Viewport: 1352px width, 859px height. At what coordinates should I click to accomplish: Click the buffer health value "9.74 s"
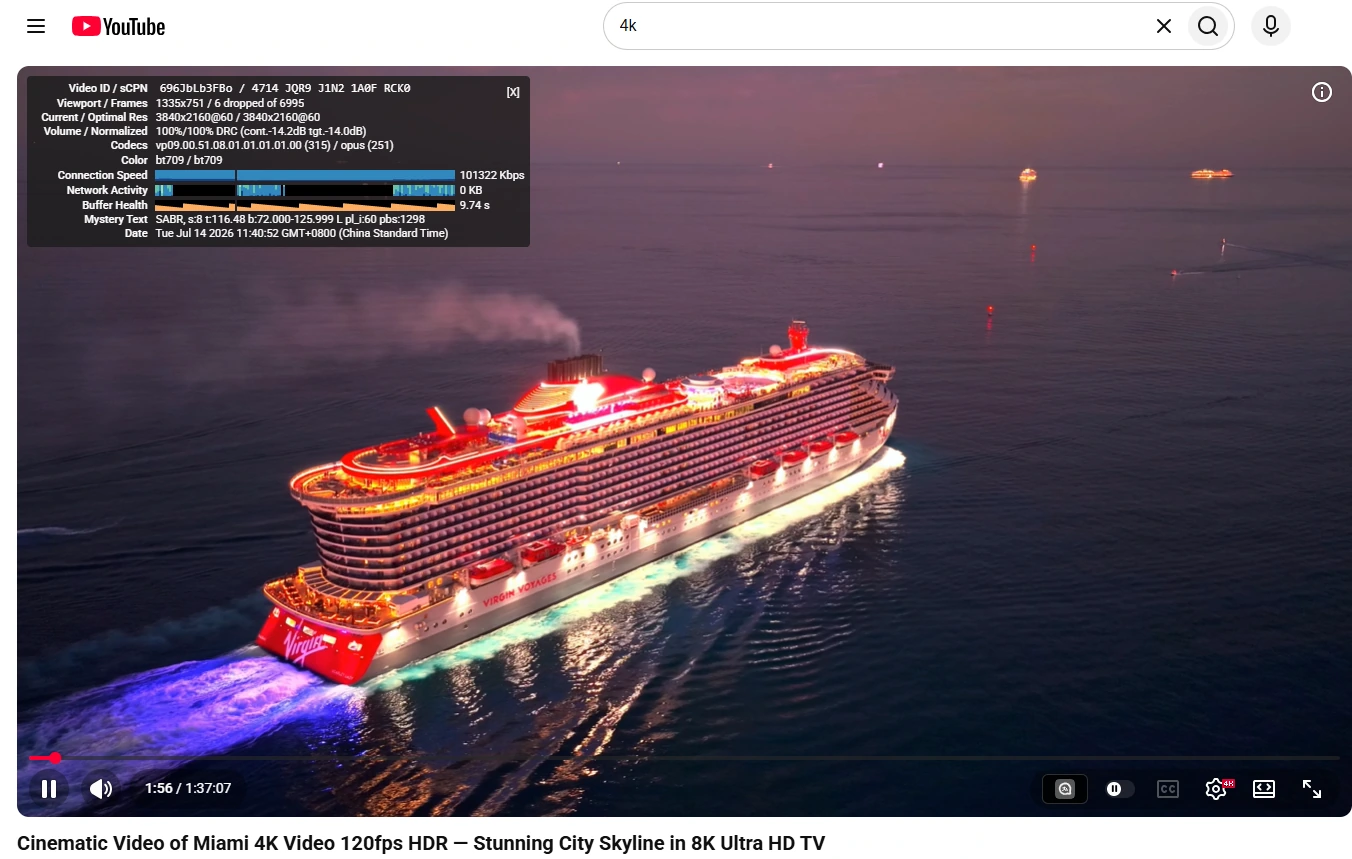click(x=475, y=205)
